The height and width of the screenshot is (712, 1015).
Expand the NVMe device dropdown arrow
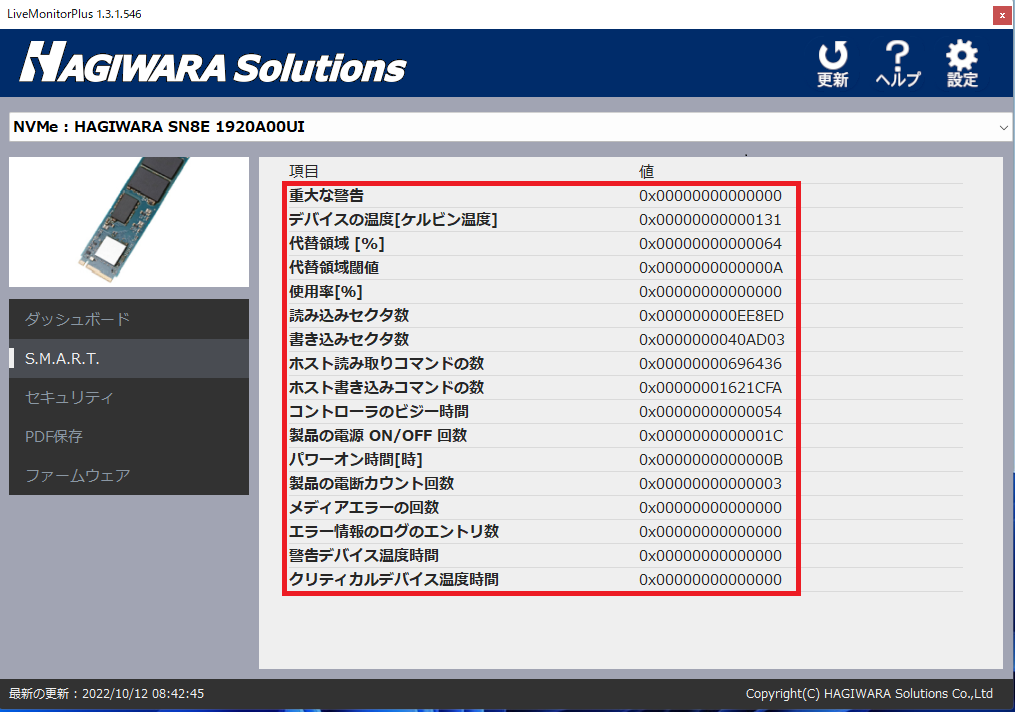(1003, 128)
